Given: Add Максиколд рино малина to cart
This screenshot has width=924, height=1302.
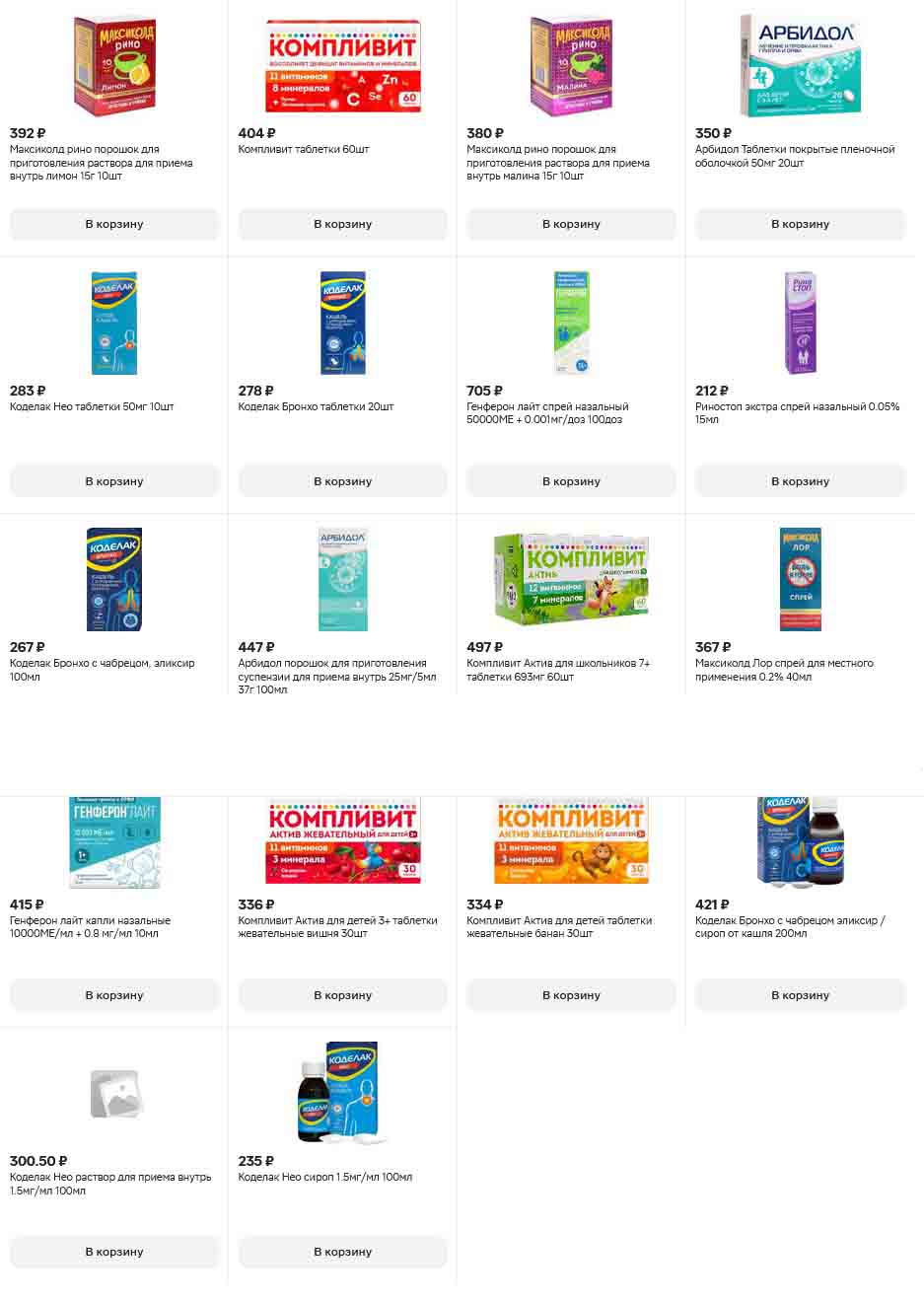Looking at the screenshot, I should coord(571,224).
